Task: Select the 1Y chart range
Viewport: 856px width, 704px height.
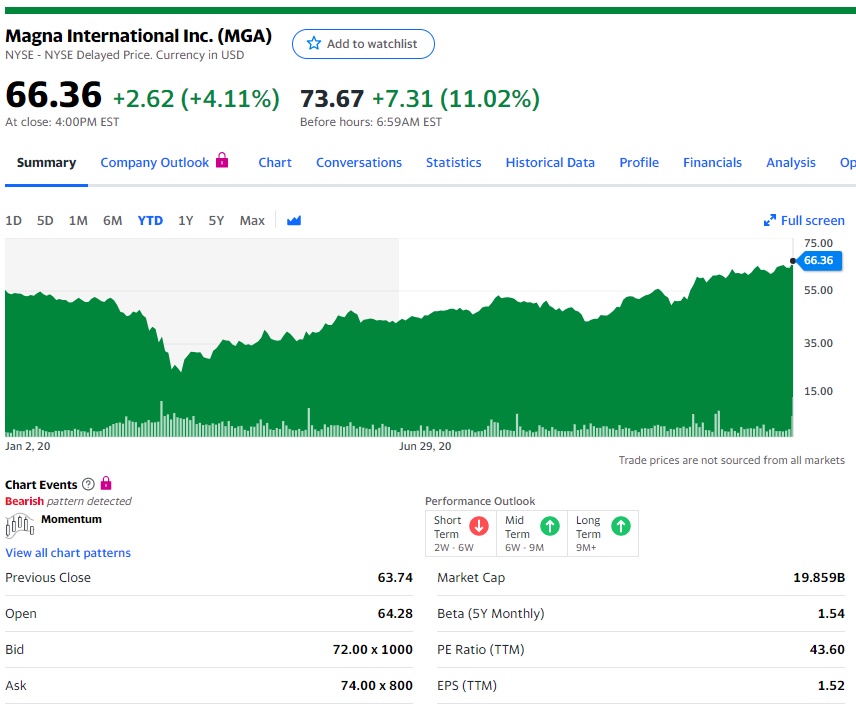Action: click(x=186, y=220)
